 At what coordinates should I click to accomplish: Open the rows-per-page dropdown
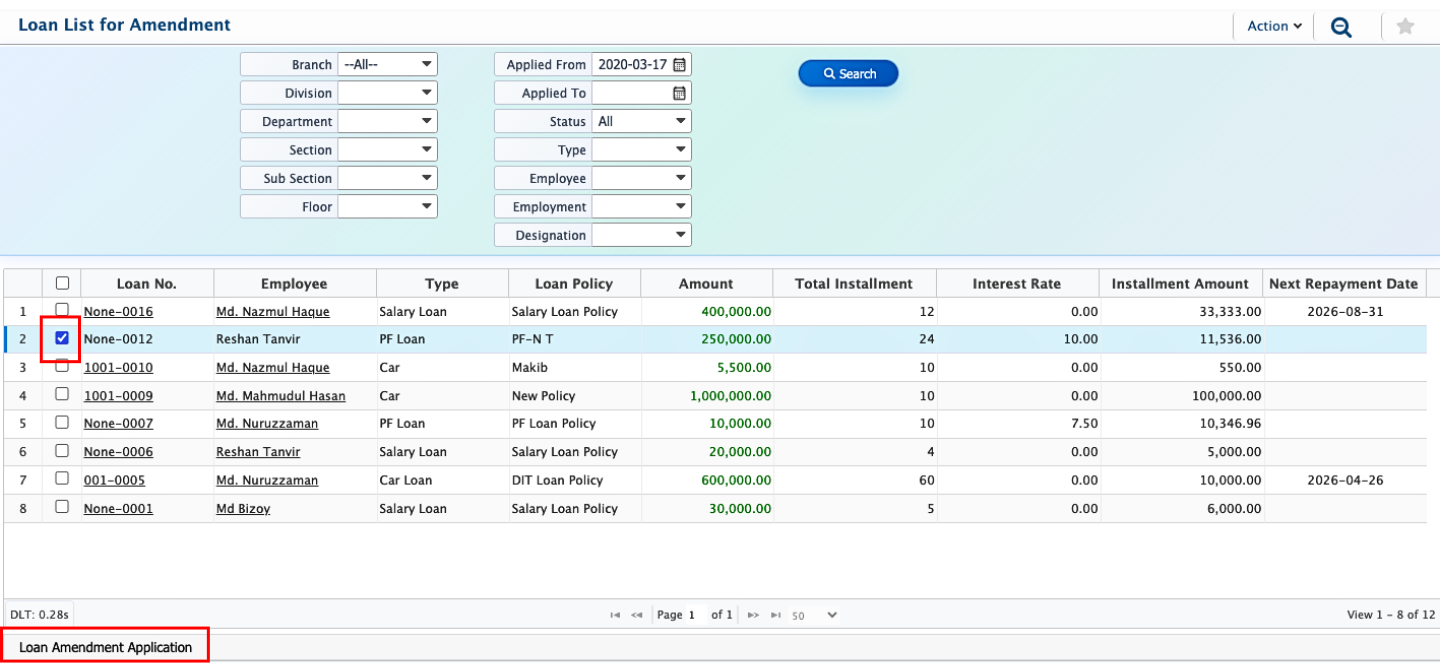pos(815,615)
